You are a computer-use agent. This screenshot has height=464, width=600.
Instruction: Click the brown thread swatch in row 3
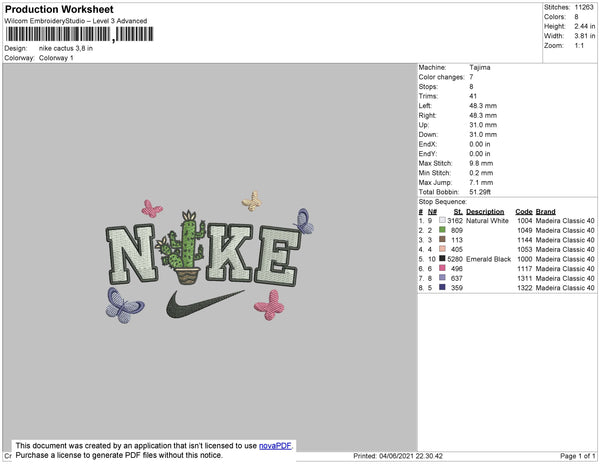point(442,239)
